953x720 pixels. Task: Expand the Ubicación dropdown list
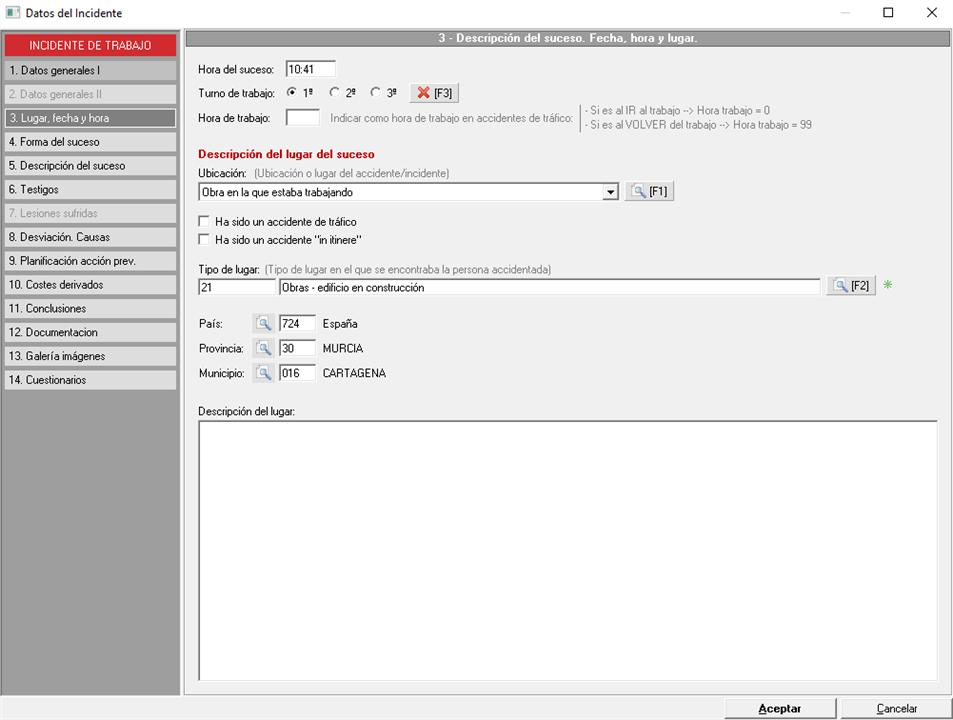610,192
